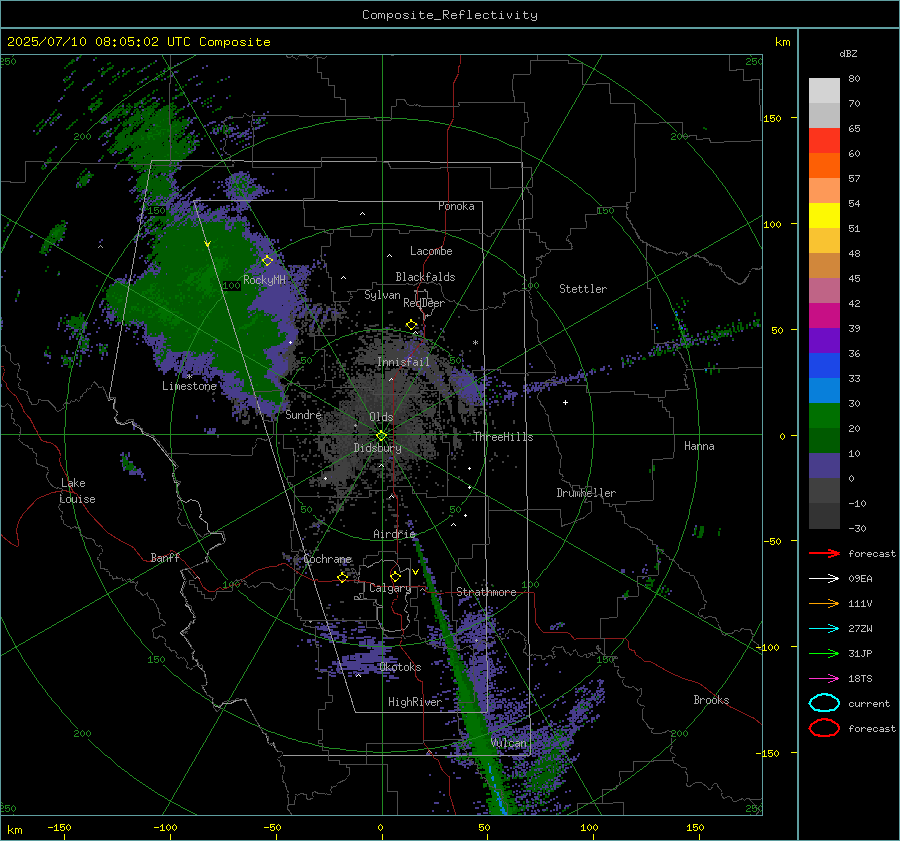Image resolution: width=900 pixels, height=841 pixels.
Task: Click the orange 111V arrow symbol
Action: (x=824, y=603)
